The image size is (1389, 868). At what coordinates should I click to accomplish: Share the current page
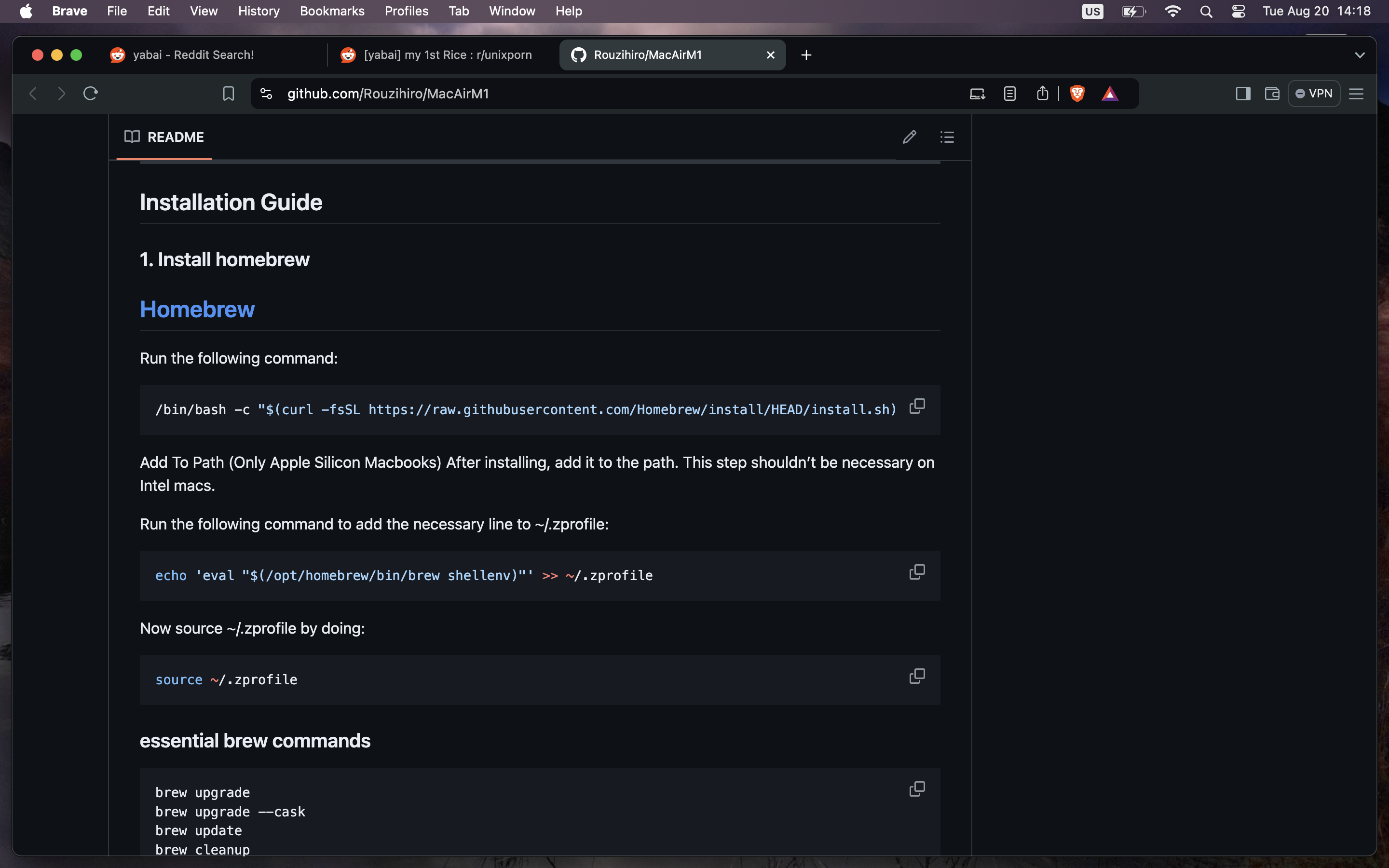click(1042, 93)
